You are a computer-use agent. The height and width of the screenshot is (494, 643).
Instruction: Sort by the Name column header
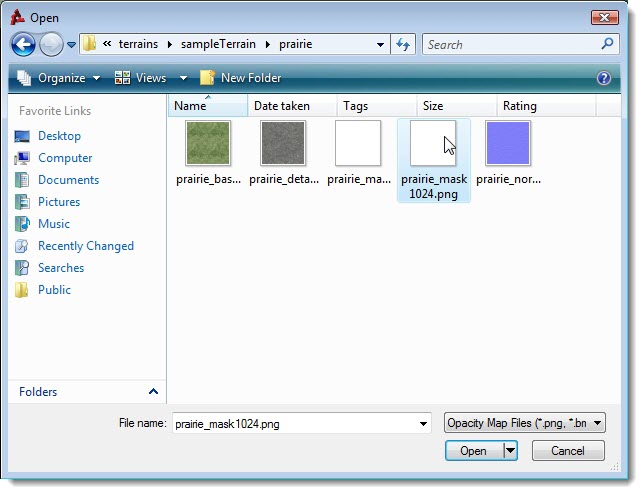click(x=208, y=106)
